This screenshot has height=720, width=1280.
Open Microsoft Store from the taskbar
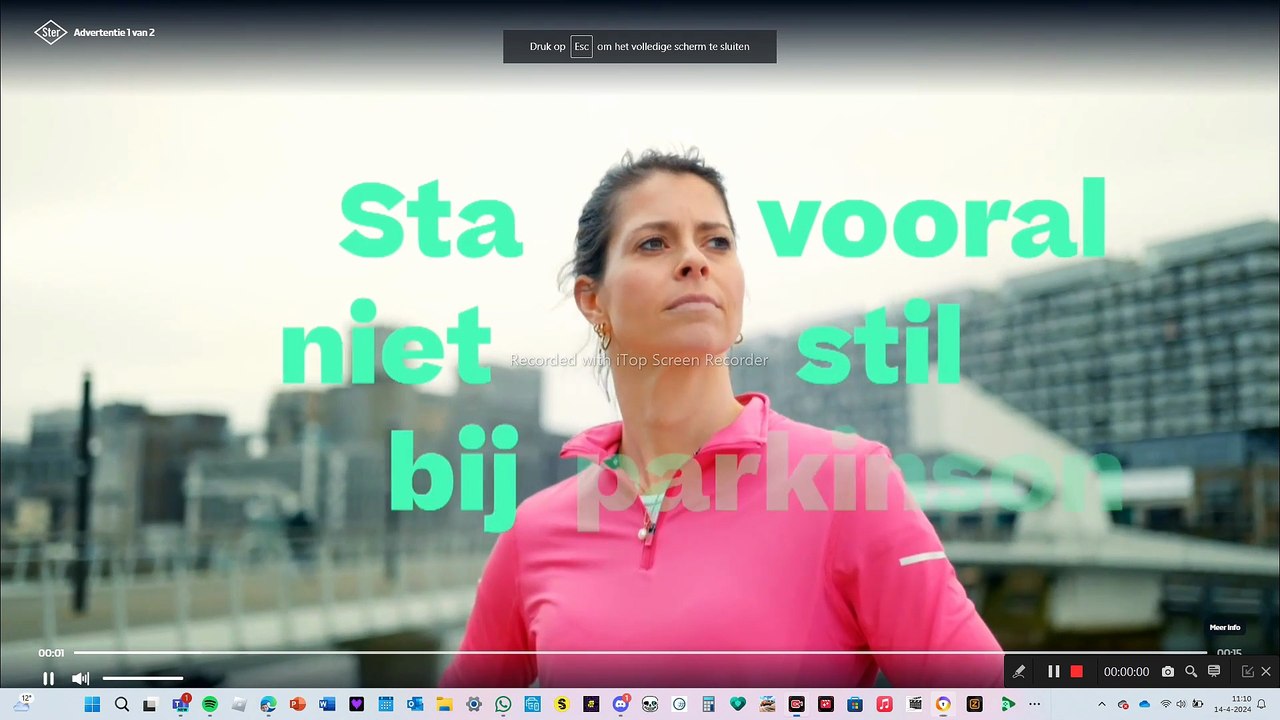855,704
